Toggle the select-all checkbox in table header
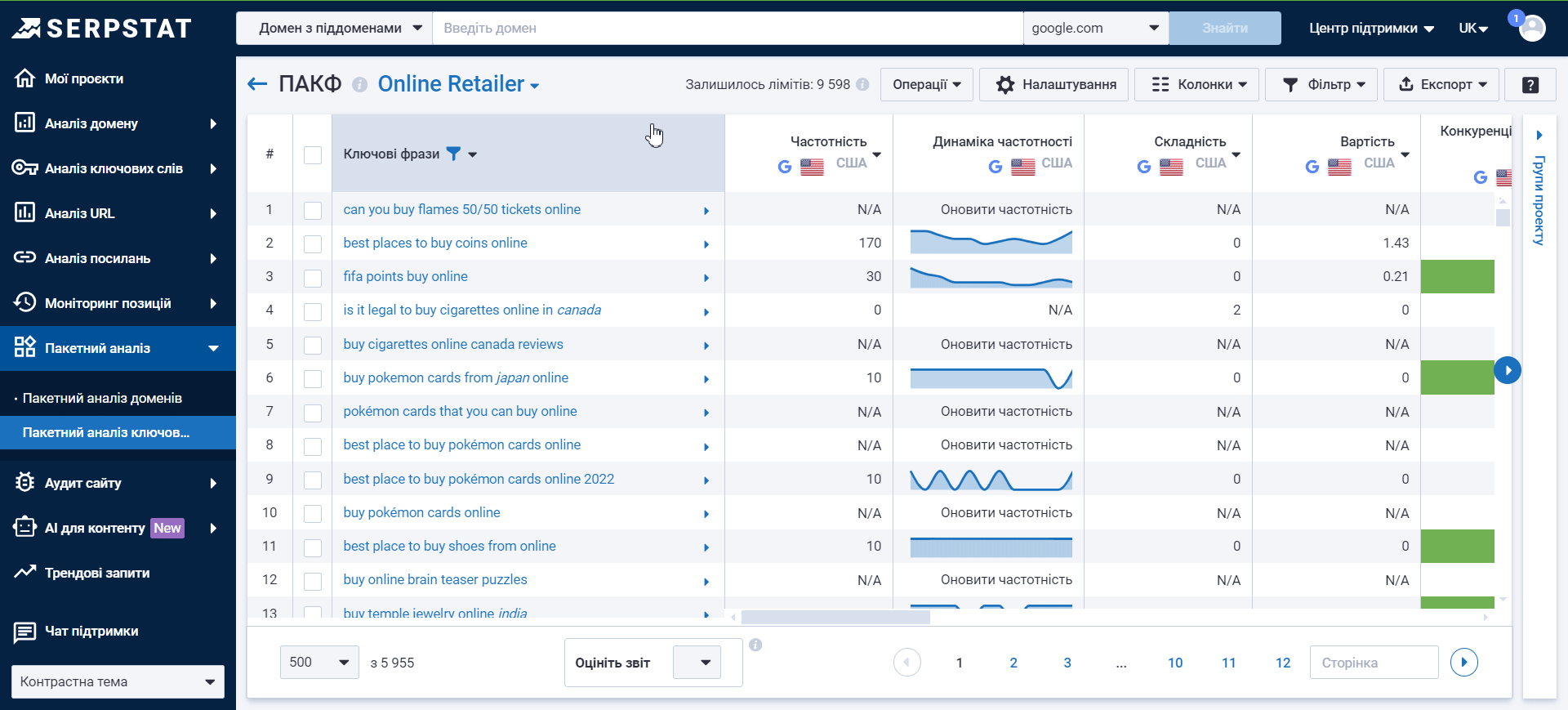Image resolution: width=1568 pixels, height=710 pixels. 313,154
